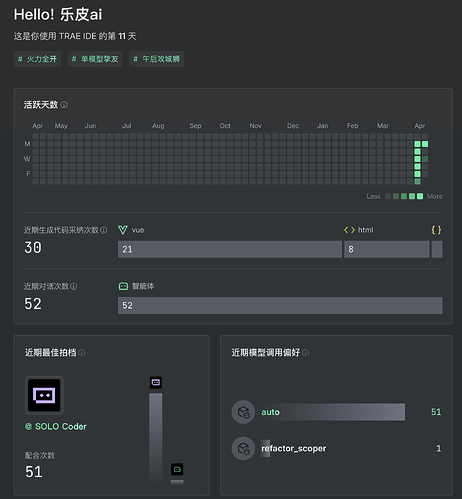Click the 第 11 天 usage subtitle
462x499 pixels.
[75, 36]
